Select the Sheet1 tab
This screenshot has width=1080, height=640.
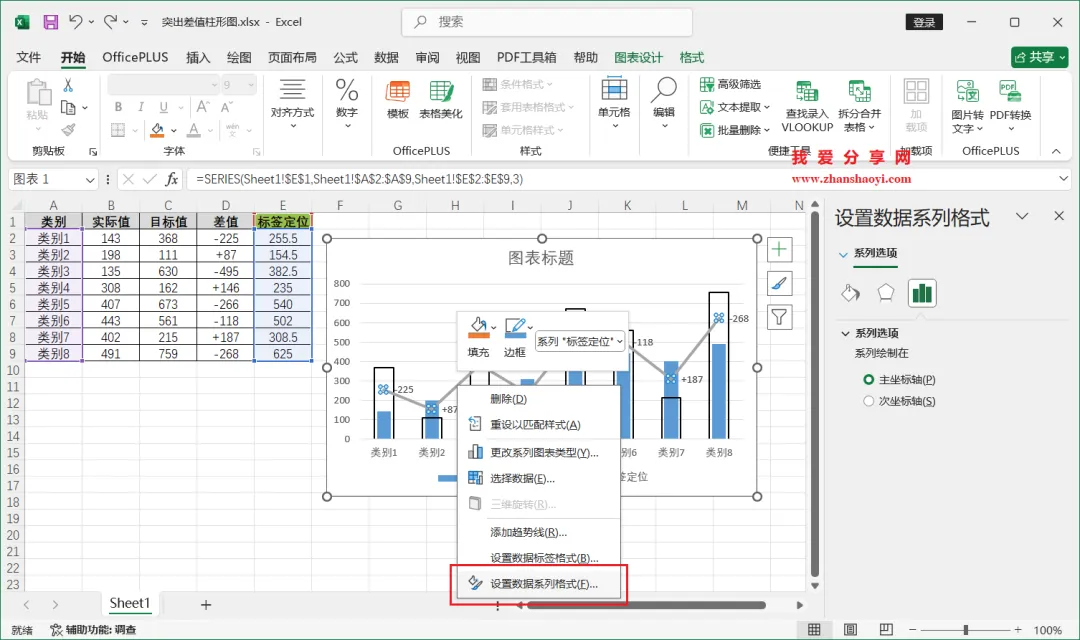tap(129, 603)
